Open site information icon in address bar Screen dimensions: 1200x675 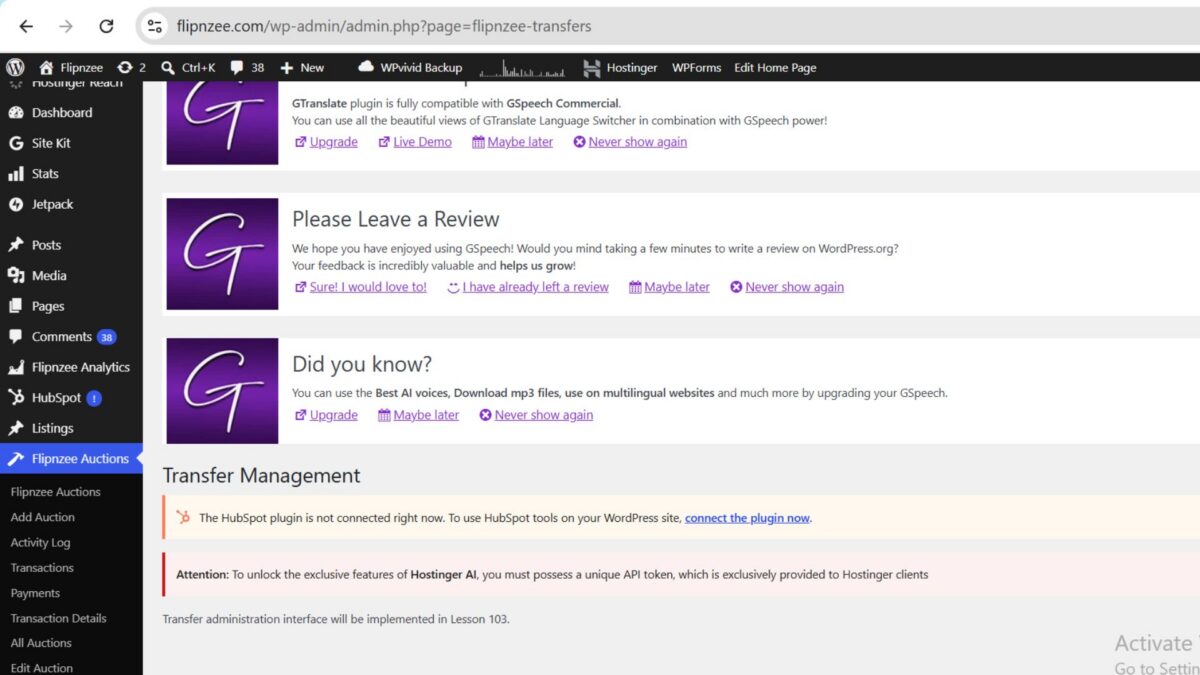point(154,26)
